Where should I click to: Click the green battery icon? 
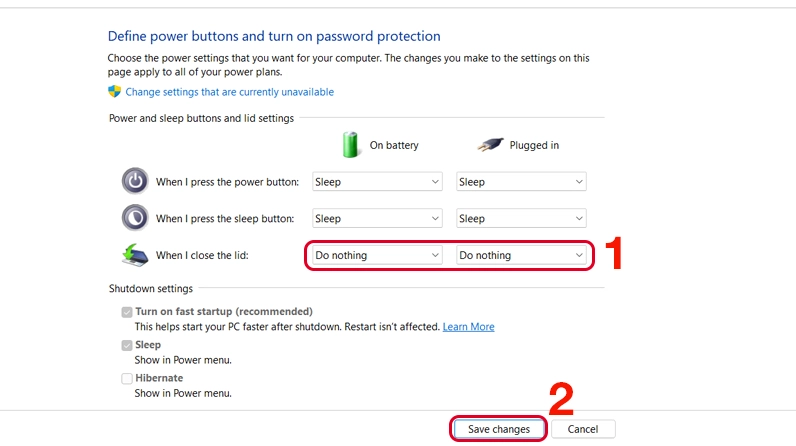351,144
